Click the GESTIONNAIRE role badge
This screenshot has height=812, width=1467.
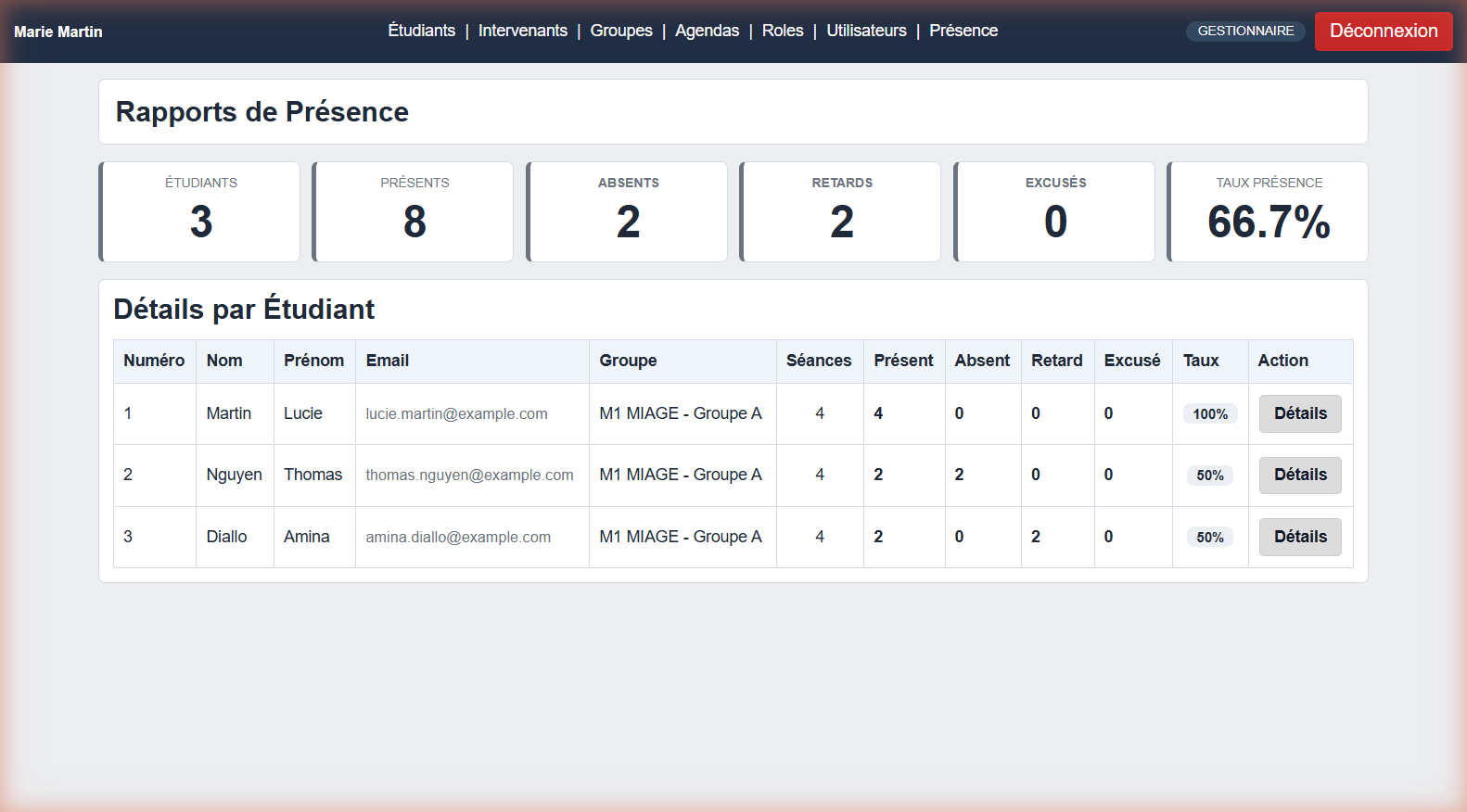1245,31
